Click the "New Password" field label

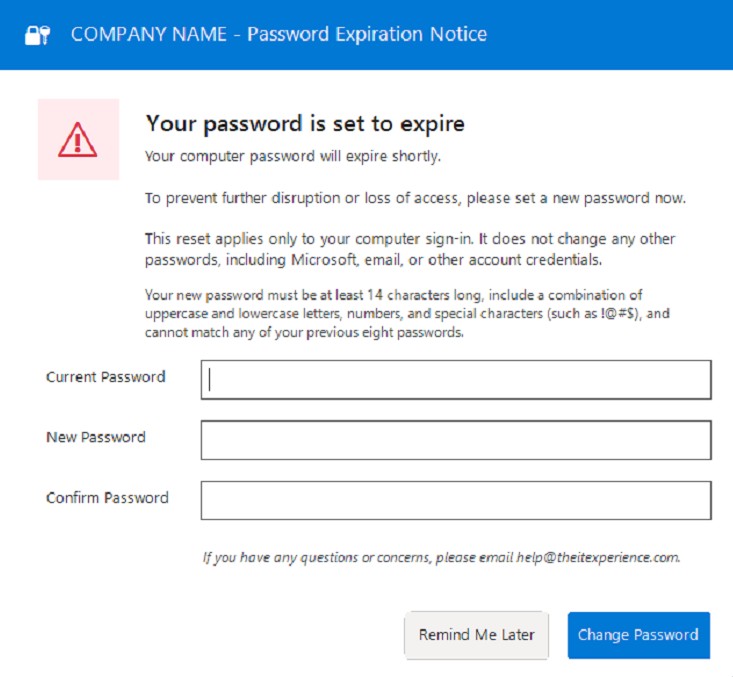click(x=96, y=437)
